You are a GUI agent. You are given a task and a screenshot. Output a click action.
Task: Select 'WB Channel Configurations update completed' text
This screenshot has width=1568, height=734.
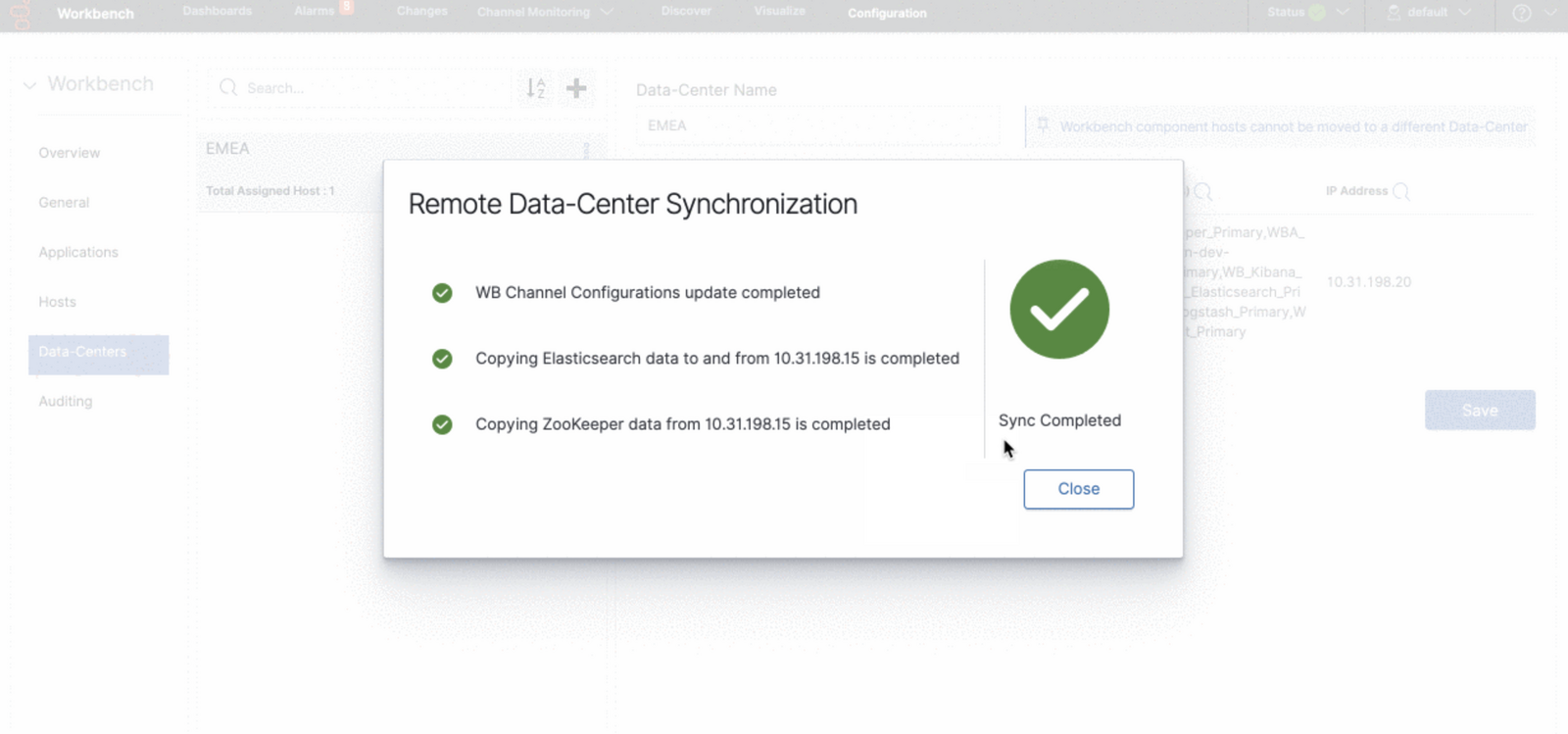648,293
